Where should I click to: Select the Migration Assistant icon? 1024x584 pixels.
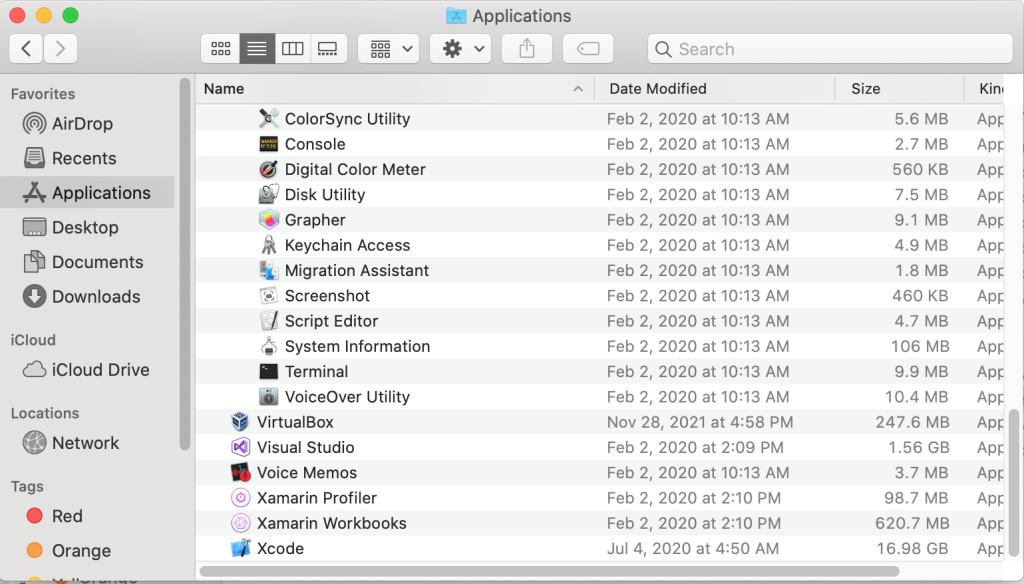(x=268, y=270)
